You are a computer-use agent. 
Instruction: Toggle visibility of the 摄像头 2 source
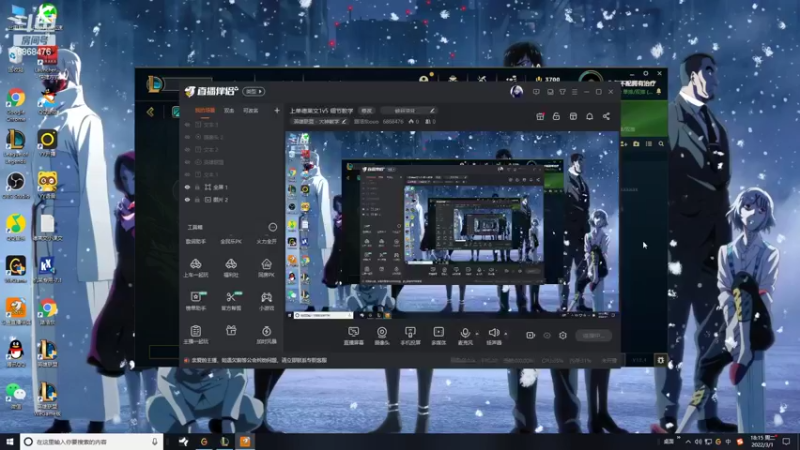tap(187, 137)
